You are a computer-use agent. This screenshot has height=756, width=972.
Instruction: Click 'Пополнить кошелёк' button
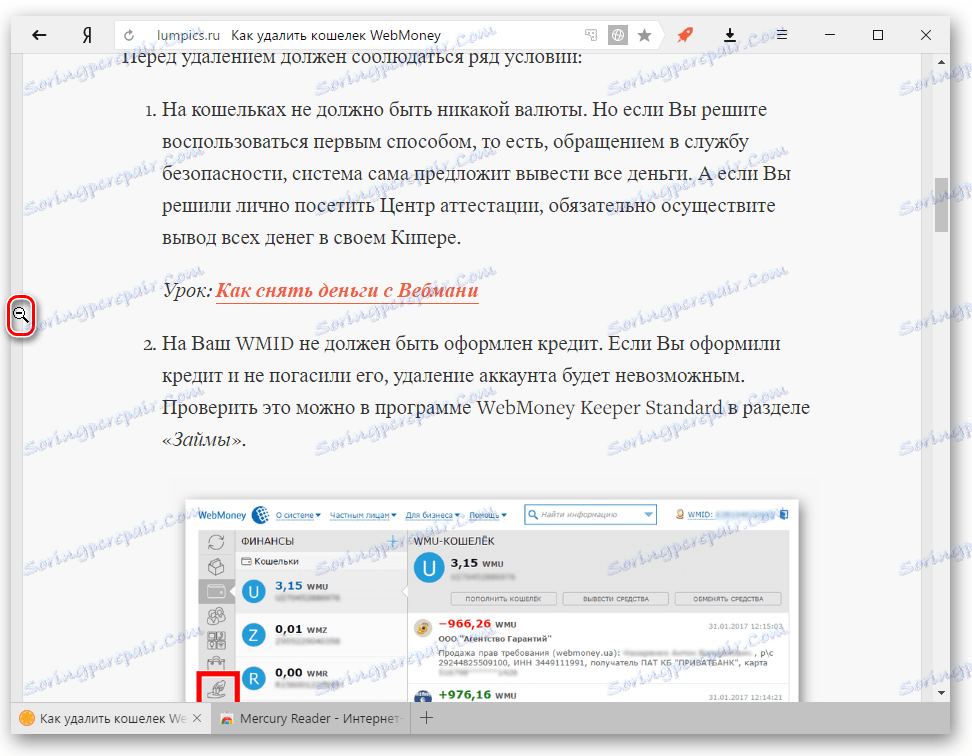click(x=503, y=599)
